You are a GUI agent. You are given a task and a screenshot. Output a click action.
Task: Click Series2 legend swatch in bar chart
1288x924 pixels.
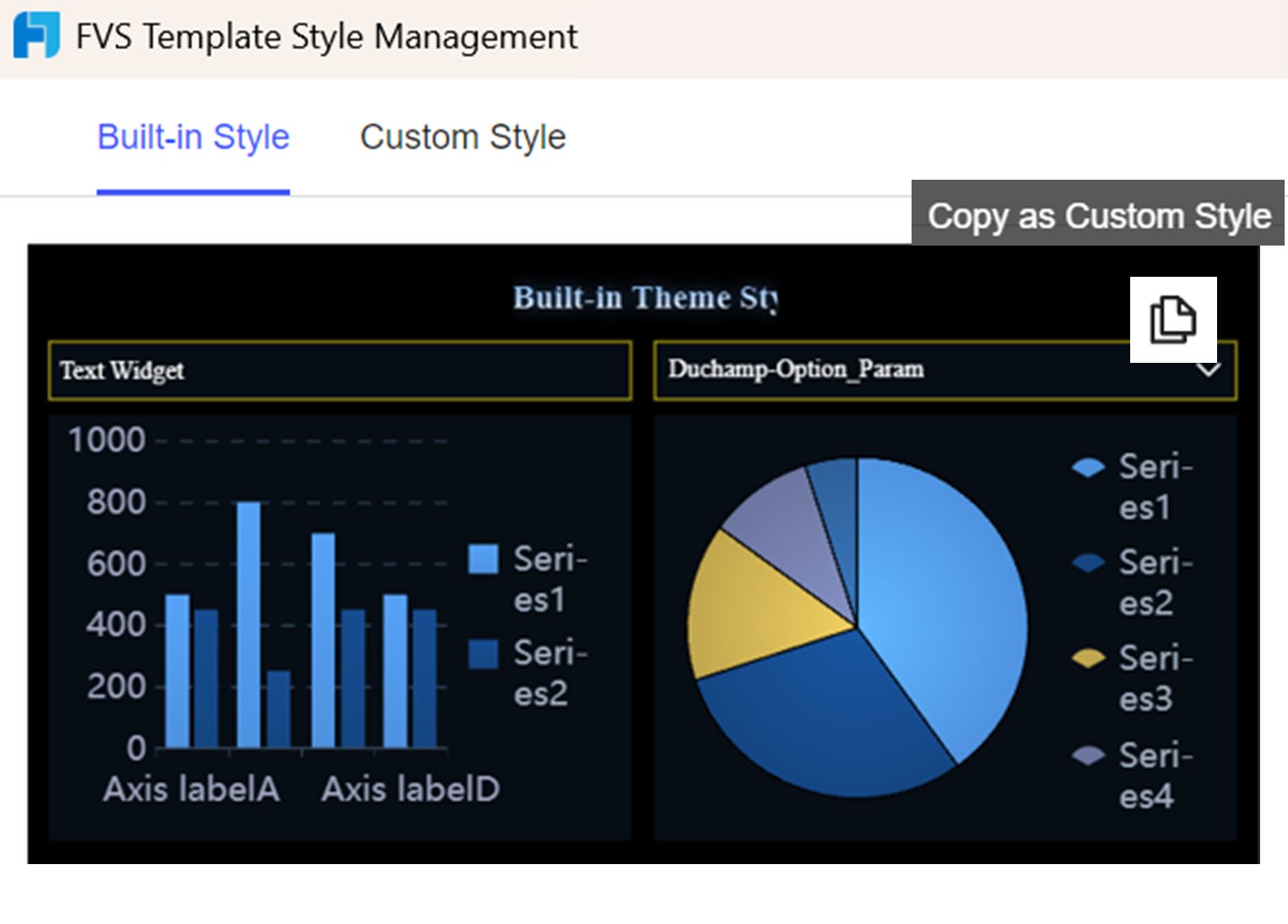pyautogui.click(x=484, y=654)
